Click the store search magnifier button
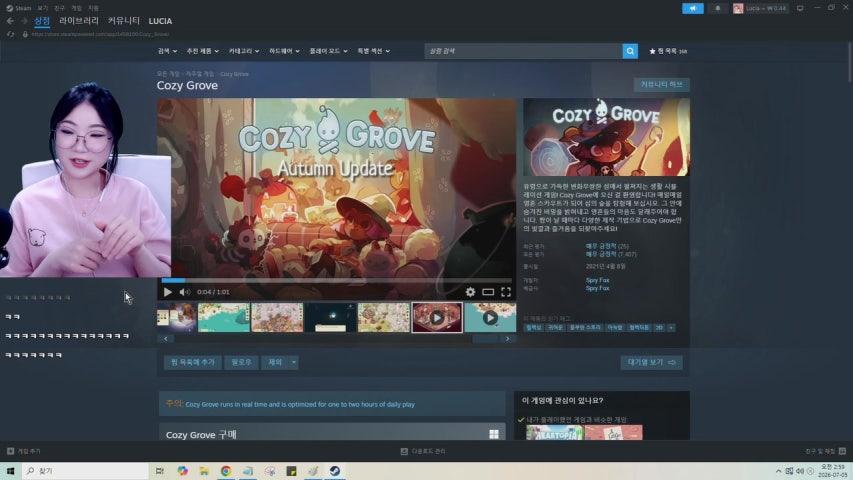The width and height of the screenshot is (853, 480). click(630, 51)
